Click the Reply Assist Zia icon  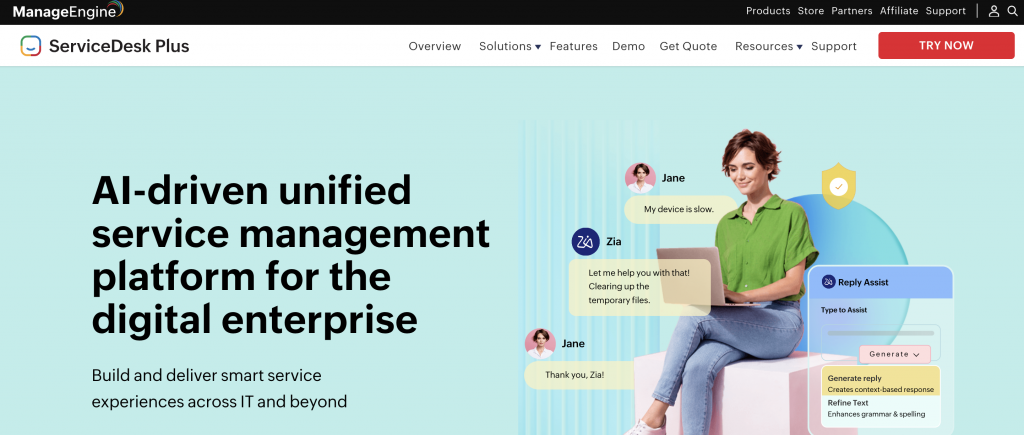click(x=829, y=282)
